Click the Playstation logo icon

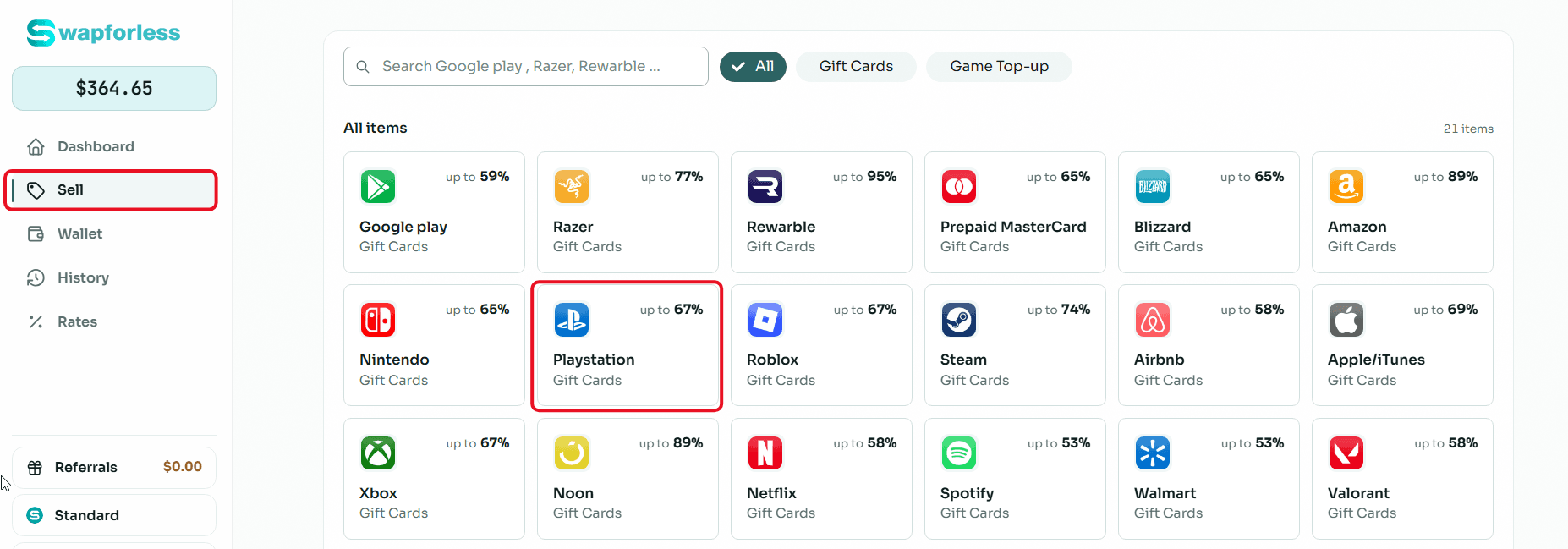572,320
